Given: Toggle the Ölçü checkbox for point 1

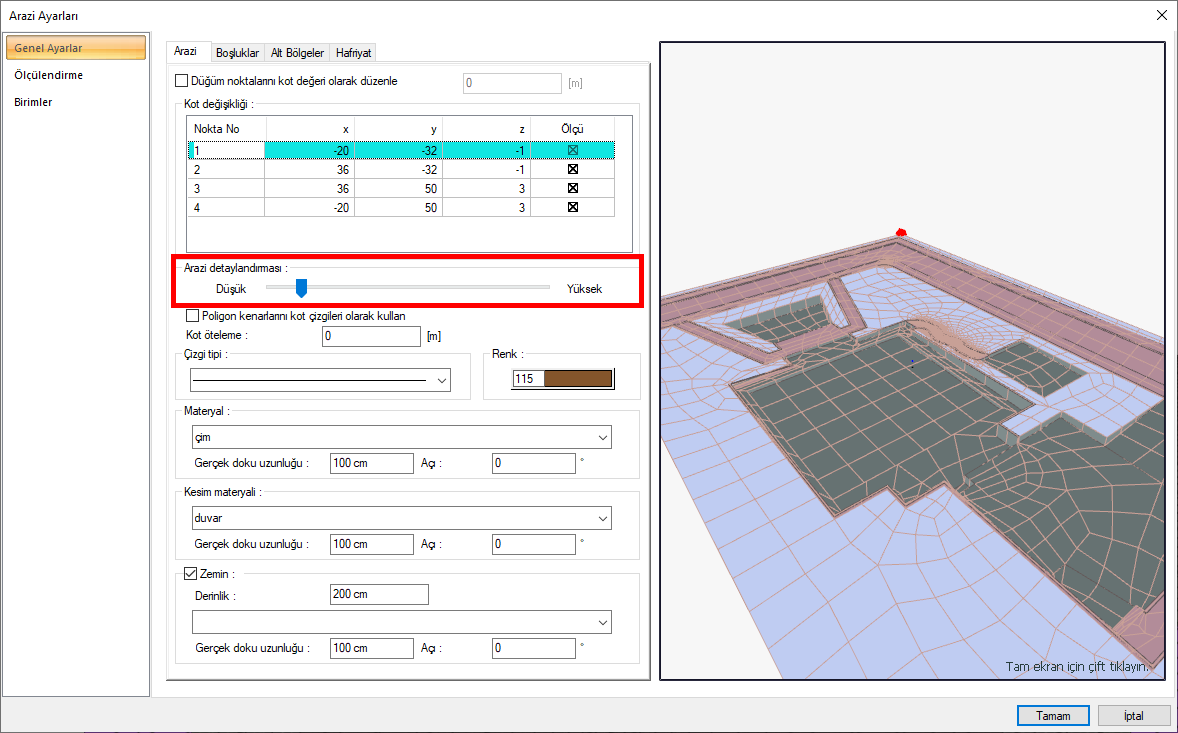Looking at the screenshot, I should point(573,151).
